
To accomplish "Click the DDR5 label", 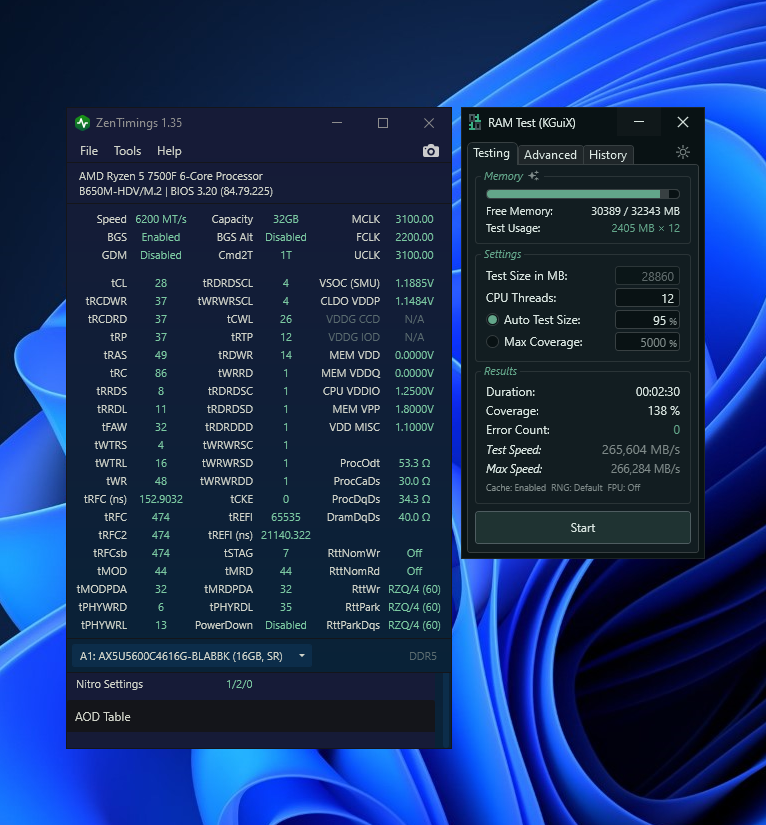I will coord(423,656).
